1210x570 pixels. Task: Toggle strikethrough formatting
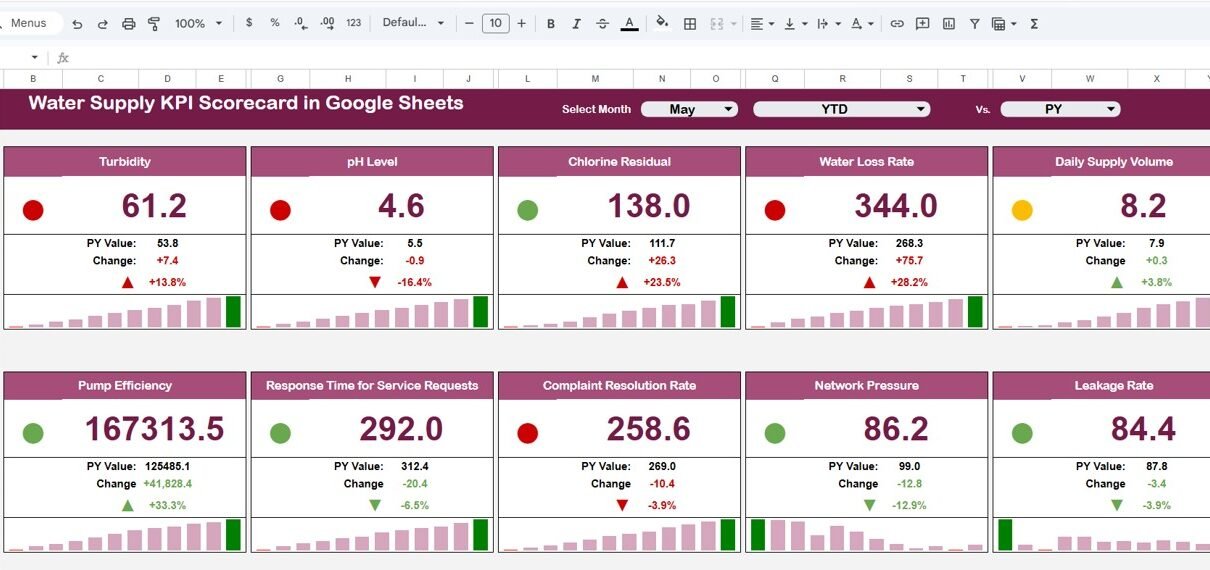pyautogui.click(x=602, y=23)
